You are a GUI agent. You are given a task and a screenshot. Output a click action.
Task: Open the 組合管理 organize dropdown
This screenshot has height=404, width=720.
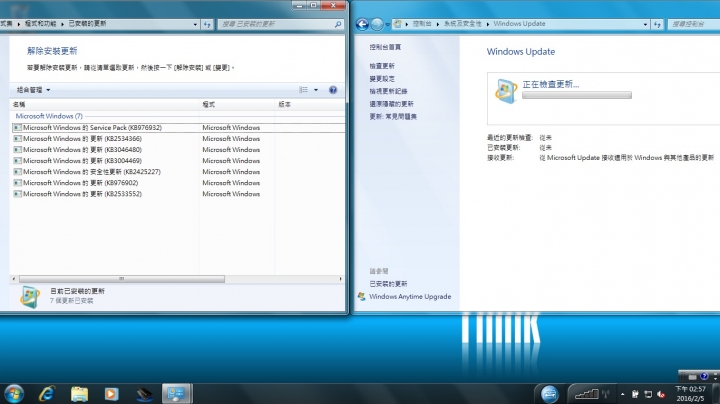click(x=34, y=90)
